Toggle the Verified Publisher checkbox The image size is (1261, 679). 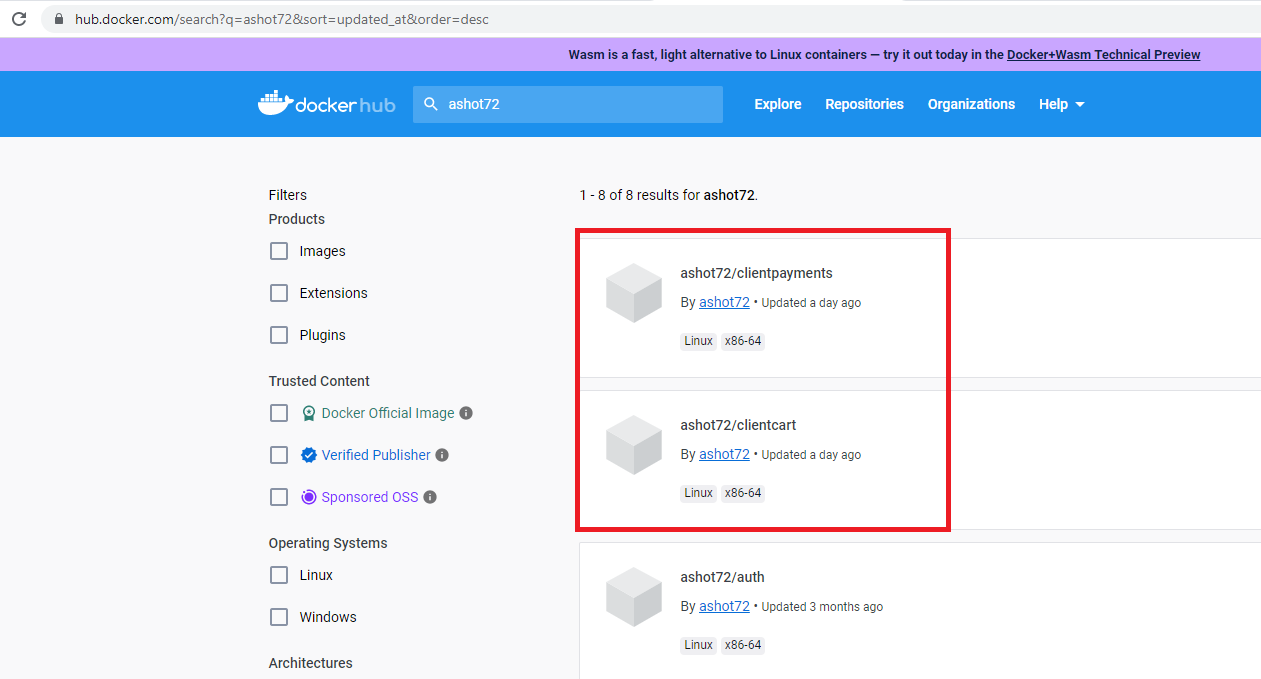[279, 455]
